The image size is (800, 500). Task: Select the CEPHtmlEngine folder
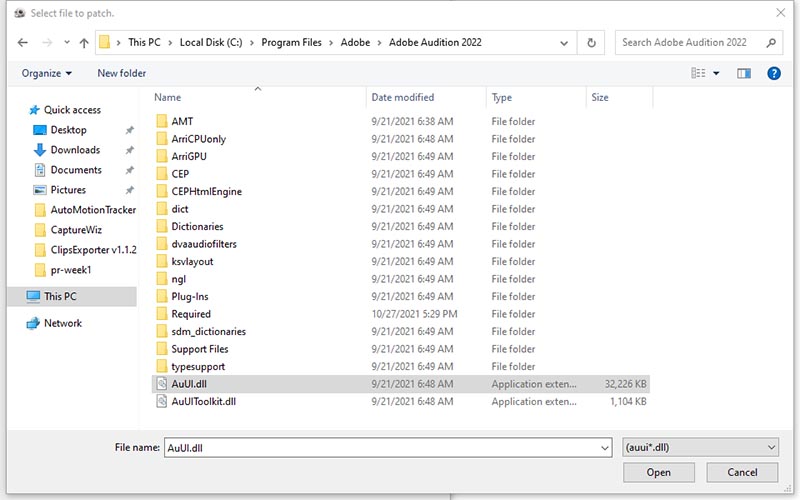click(x=207, y=191)
